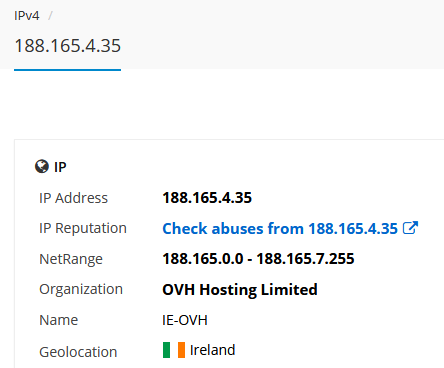The height and width of the screenshot is (368, 444).
Task: Select the OVH Hosting Limited organization text
Action: (240, 289)
